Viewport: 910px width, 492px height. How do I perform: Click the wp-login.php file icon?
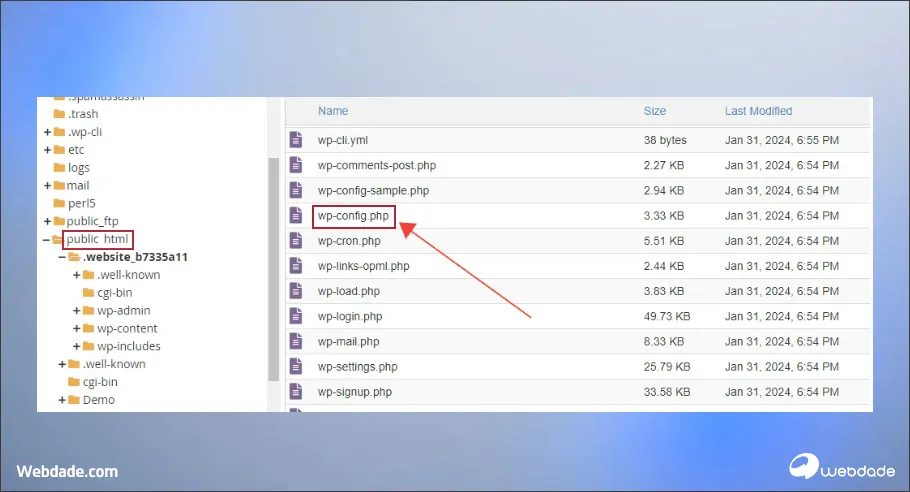[295, 316]
